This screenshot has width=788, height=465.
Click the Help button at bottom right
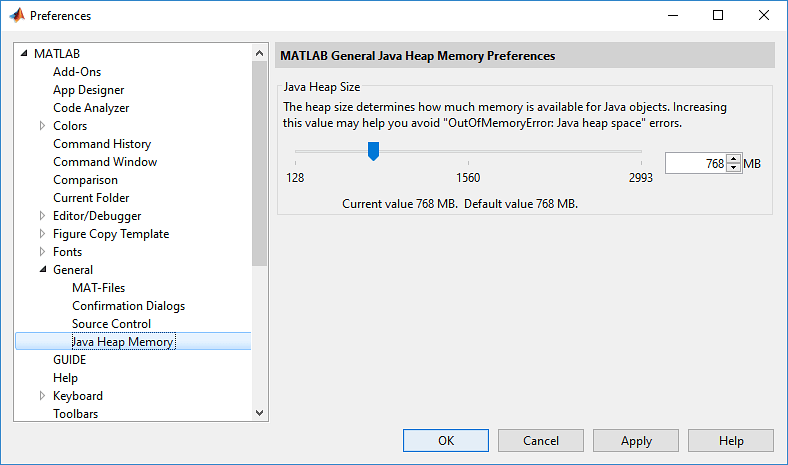pos(731,441)
